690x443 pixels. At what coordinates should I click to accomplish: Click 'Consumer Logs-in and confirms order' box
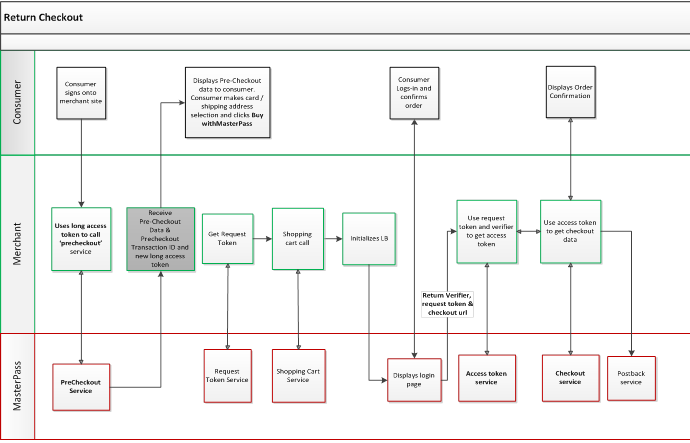[414, 93]
